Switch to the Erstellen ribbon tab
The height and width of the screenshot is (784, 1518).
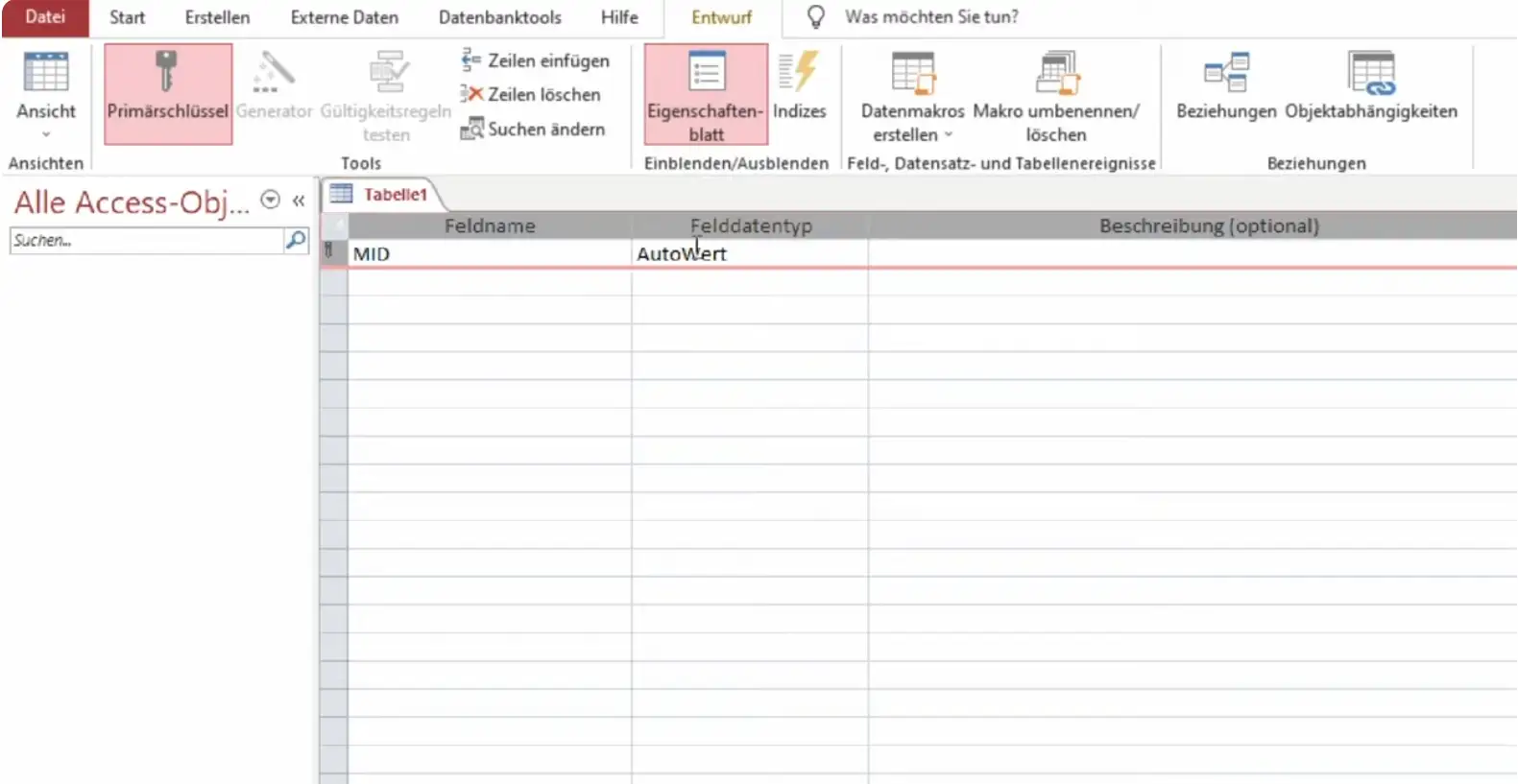(x=217, y=17)
